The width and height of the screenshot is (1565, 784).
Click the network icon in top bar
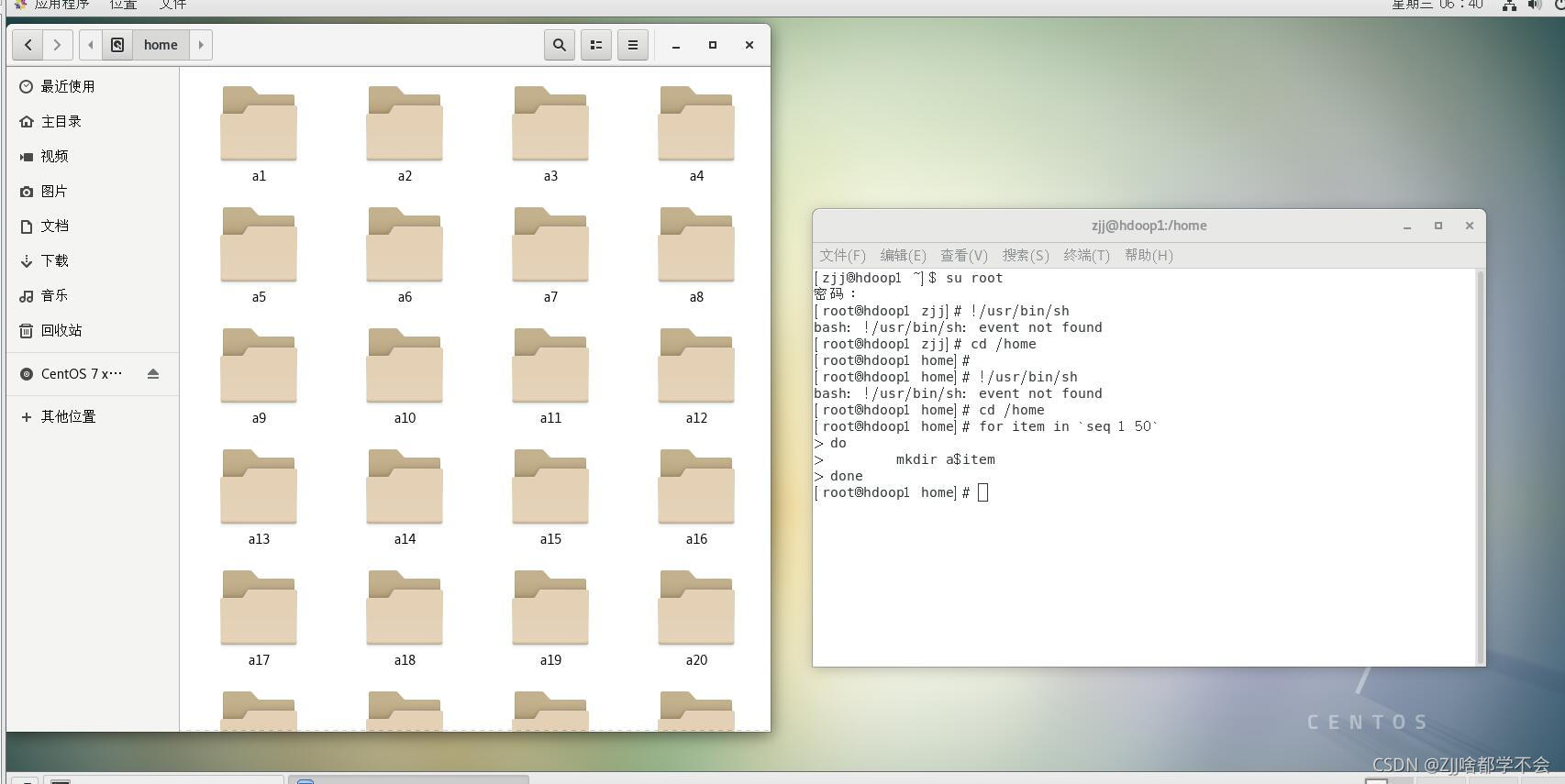pos(1509,5)
